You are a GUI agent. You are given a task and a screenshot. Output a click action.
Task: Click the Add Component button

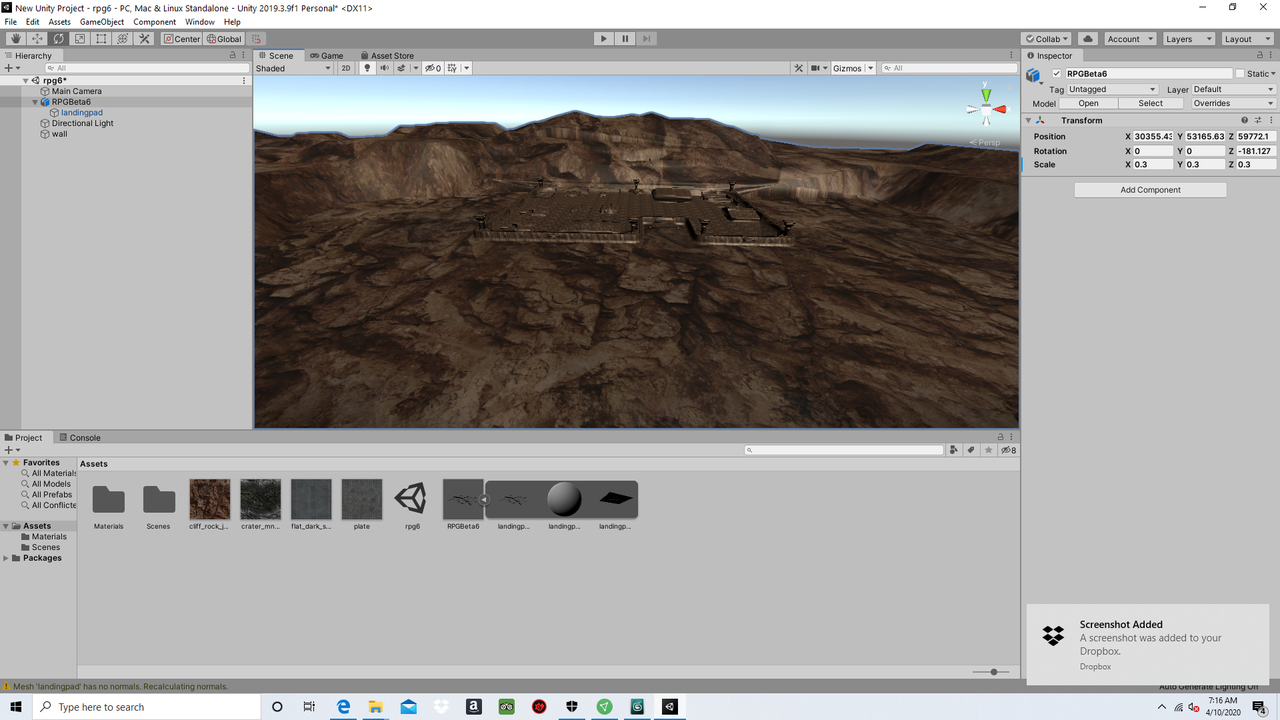(x=1149, y=189)
